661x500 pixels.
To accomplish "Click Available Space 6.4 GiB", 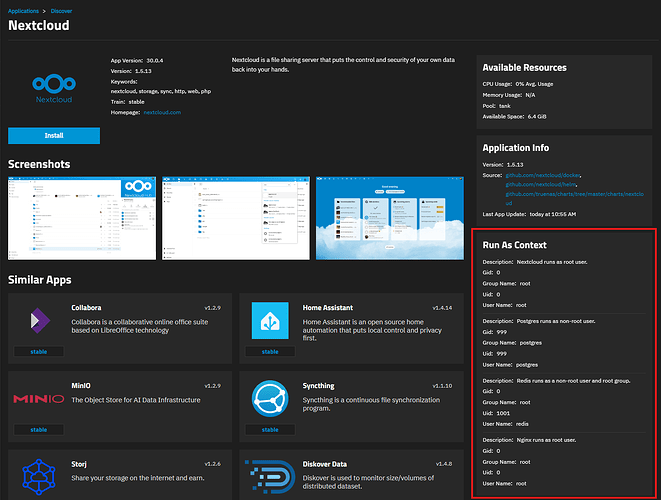I will click(x=514, y=116).
